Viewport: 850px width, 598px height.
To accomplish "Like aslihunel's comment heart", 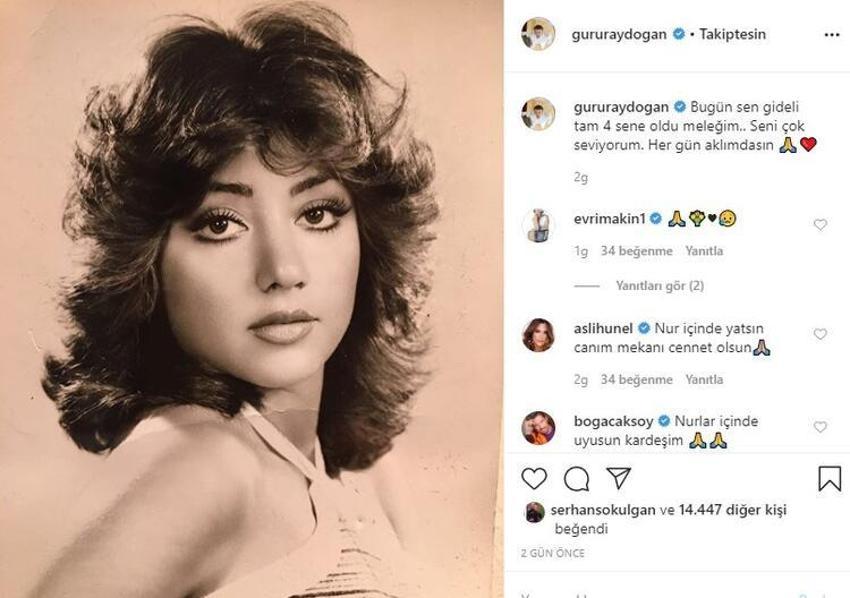I will tap(820, 334).
